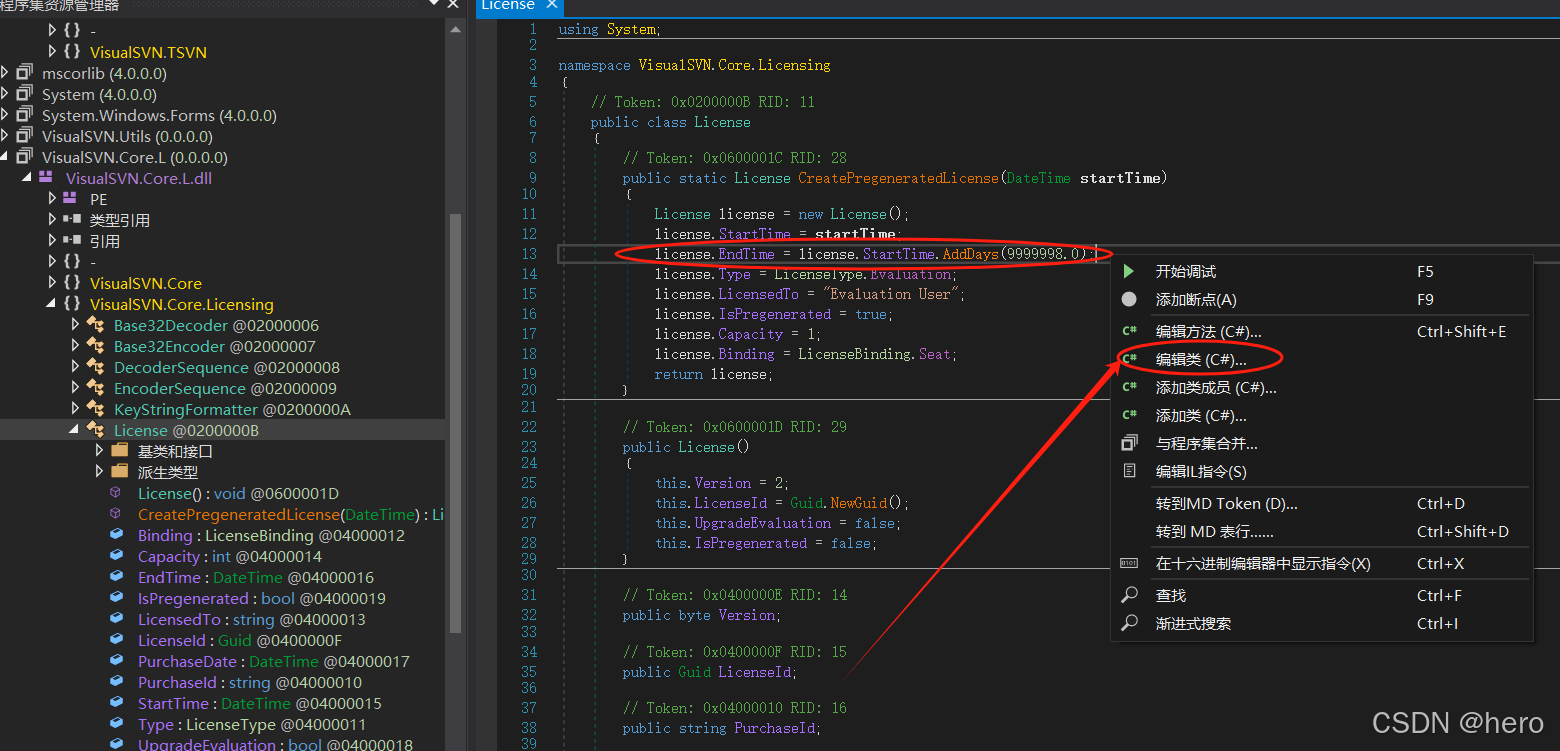Select StartTime : DateTime field in tree

(260, 703)
